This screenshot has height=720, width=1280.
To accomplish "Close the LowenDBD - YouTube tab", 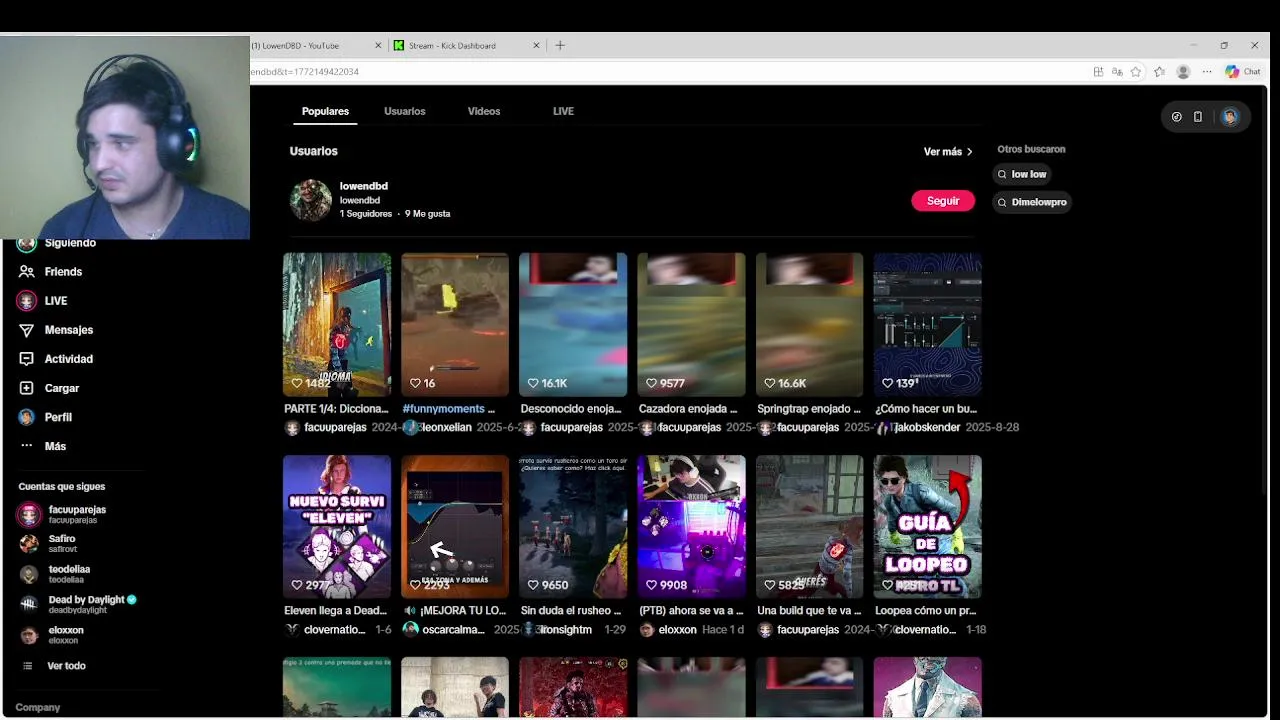I will click(x=378, y=45).
